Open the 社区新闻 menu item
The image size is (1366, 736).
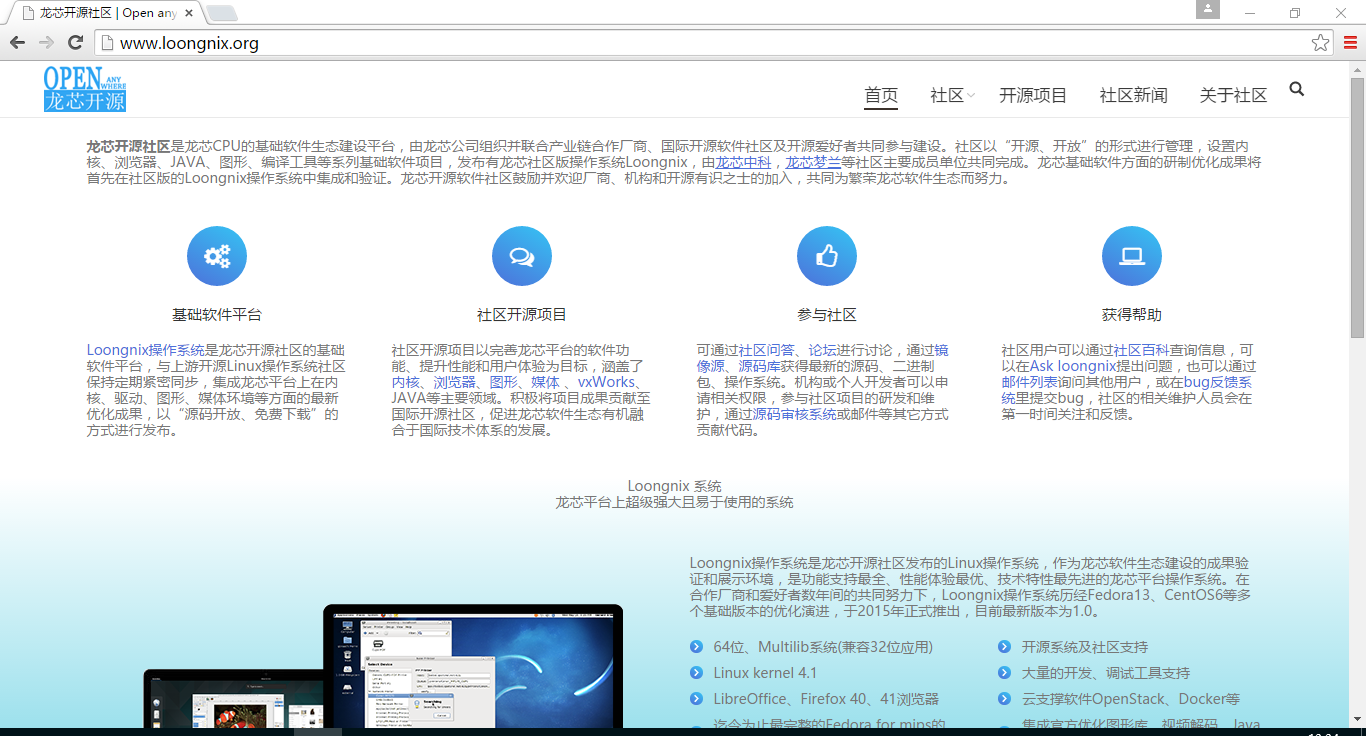[1133, 95]
